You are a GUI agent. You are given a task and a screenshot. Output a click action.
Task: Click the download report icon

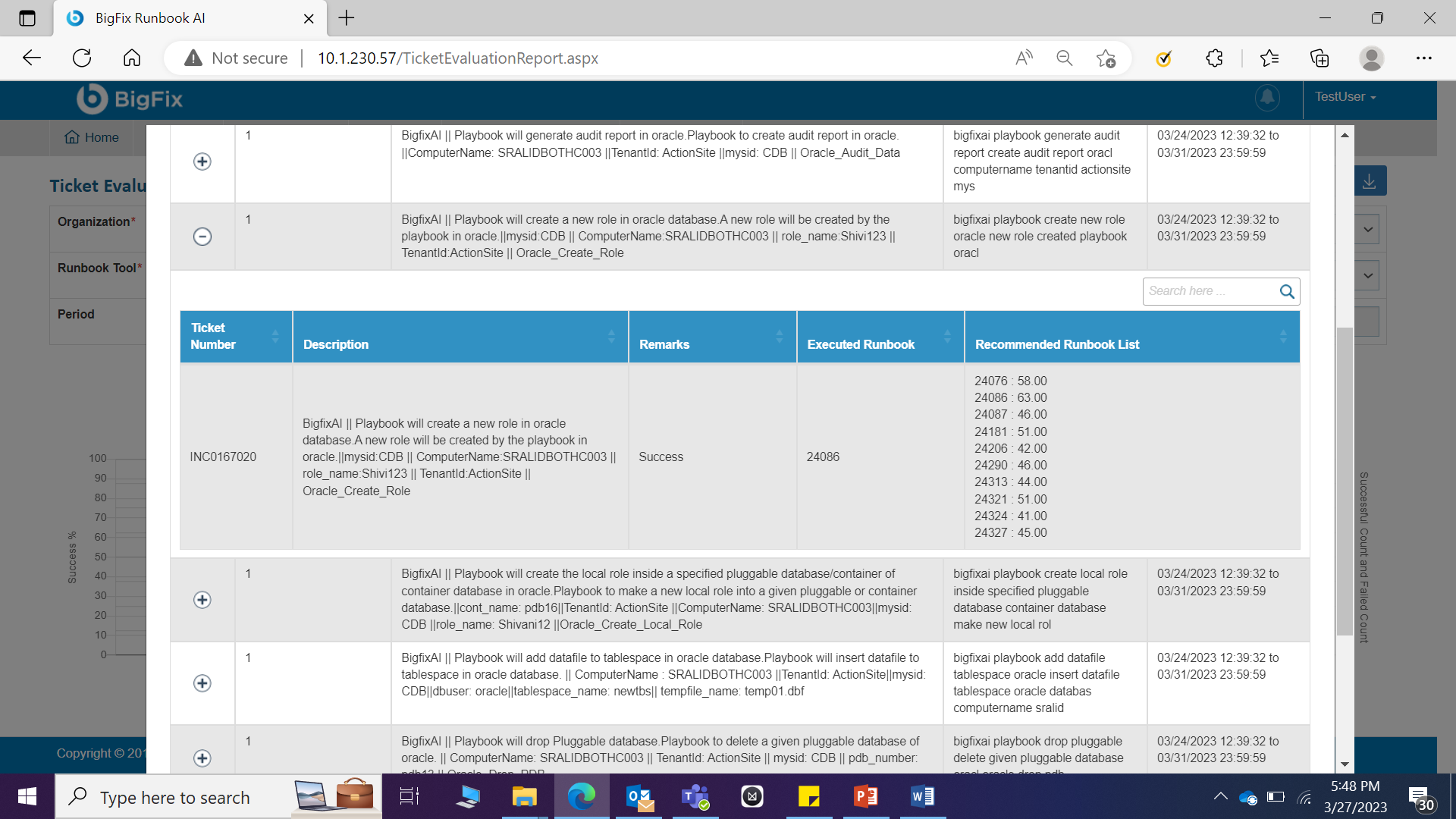(1369, 182)
